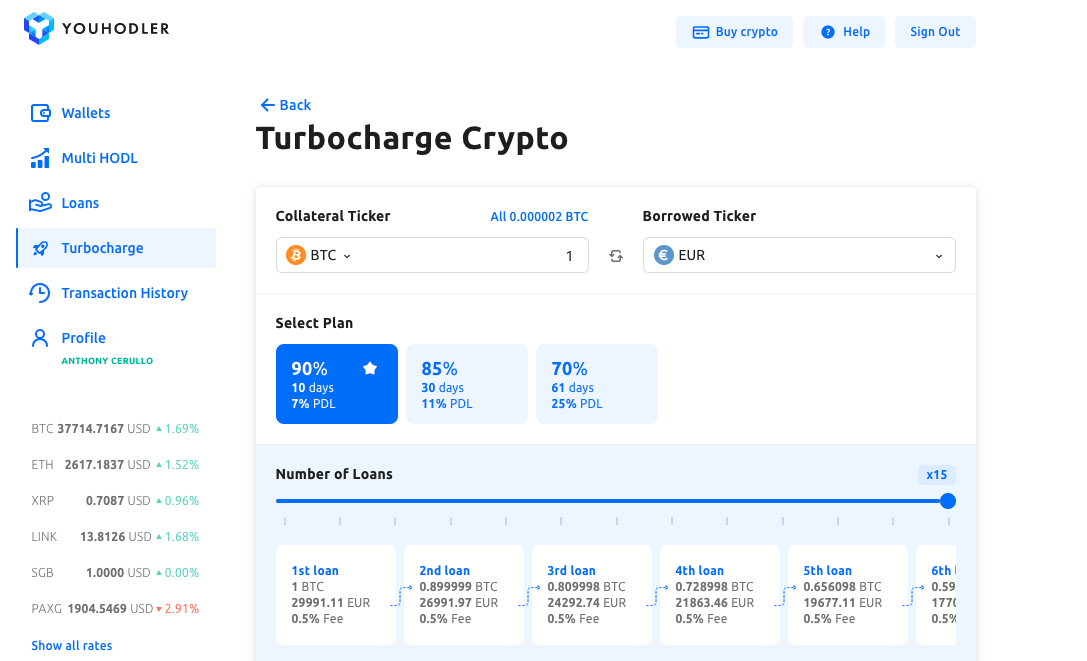The width and height of the screenshot is (1087, 661).
Task: Click the Borrowed Ticker label
Action: point(699,216)
